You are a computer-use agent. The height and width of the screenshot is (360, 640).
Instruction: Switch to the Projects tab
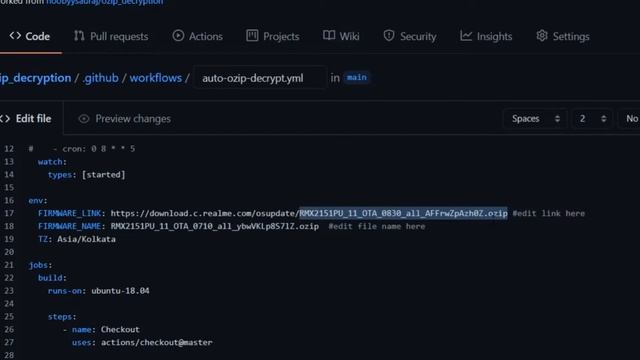[273, 36]
